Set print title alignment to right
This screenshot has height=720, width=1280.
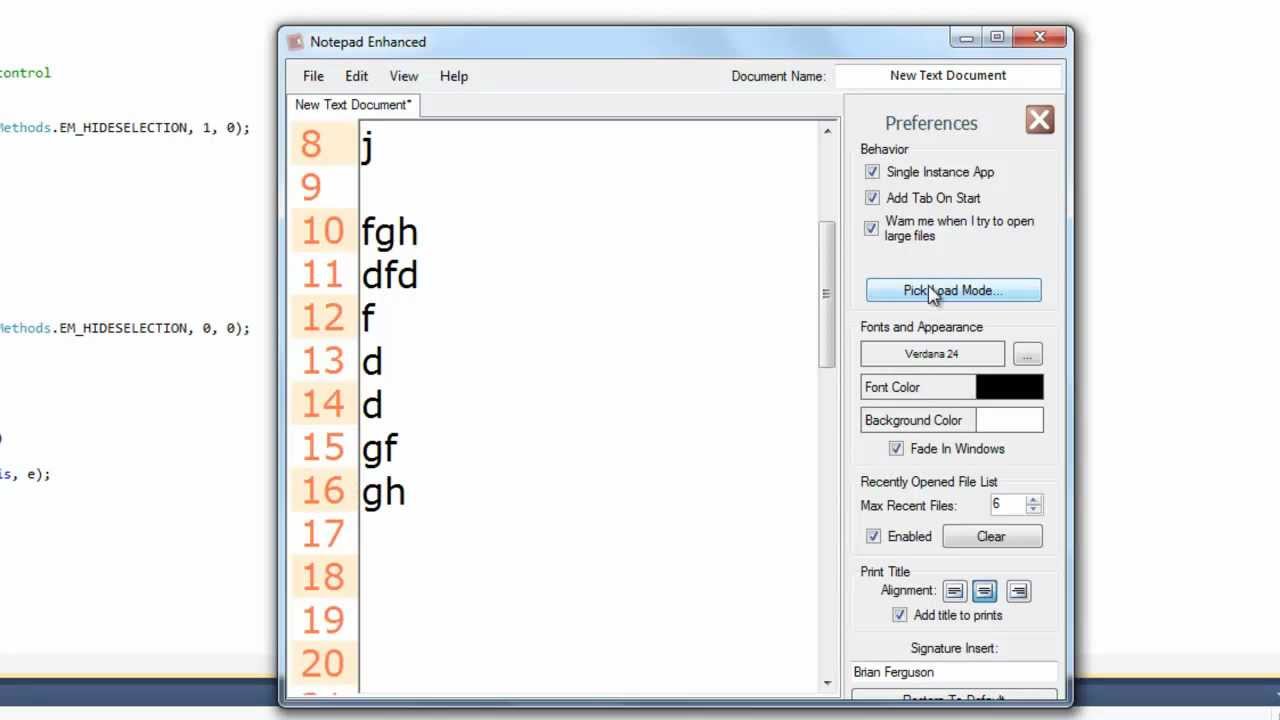pyautogui.click(x=1018, y=591)
